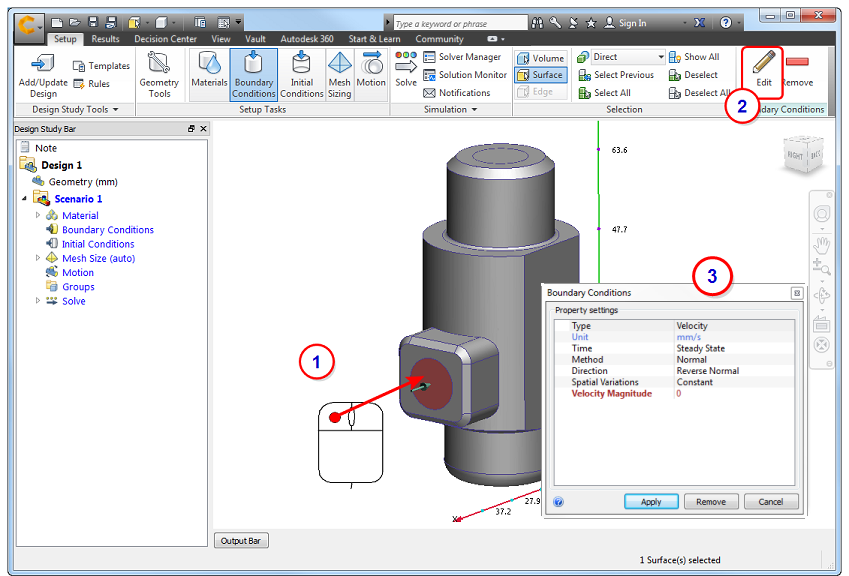This screenshot has width=849, height=576.
Task: Expand the Material node in Scenario 1
Action: click(38, 215)
